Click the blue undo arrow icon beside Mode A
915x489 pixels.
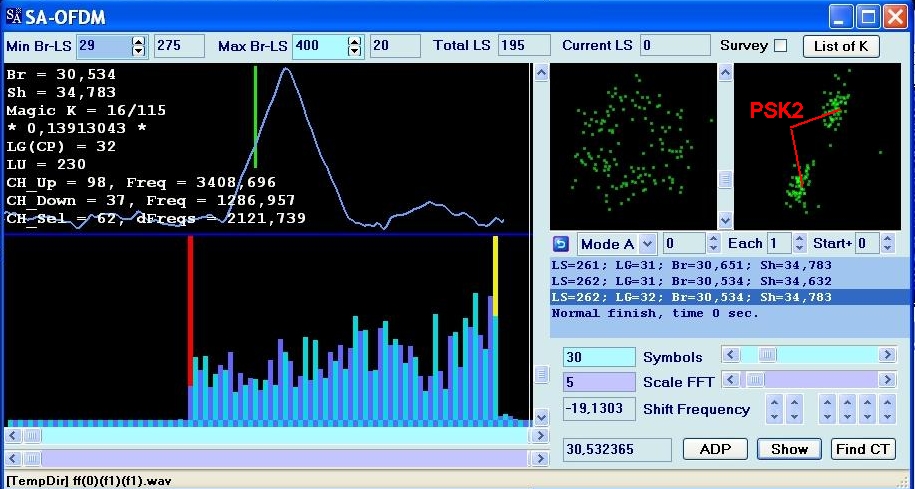coord(561,243)
